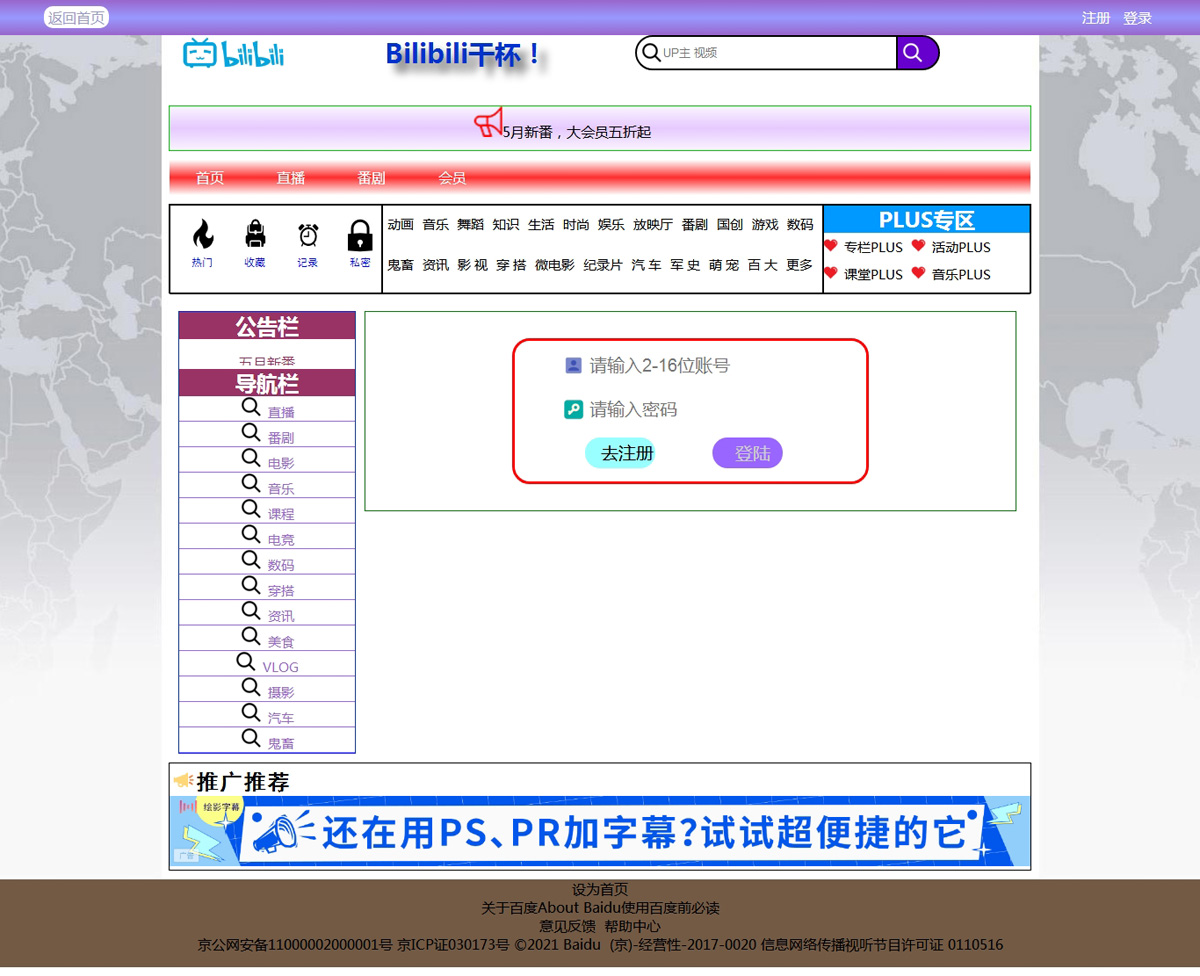Open 直播 in red navigation bar

tap(290, 178)
